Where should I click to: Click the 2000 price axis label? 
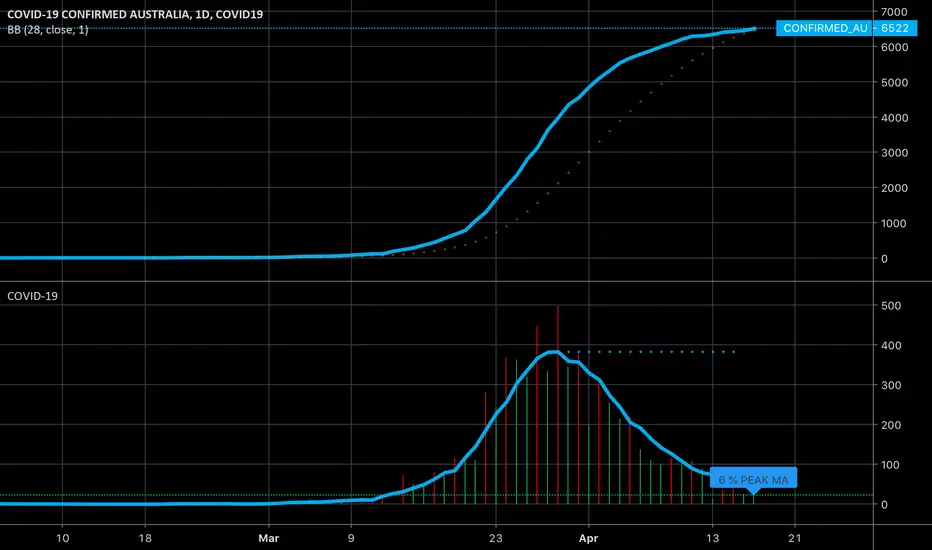(x=895, y=188)
